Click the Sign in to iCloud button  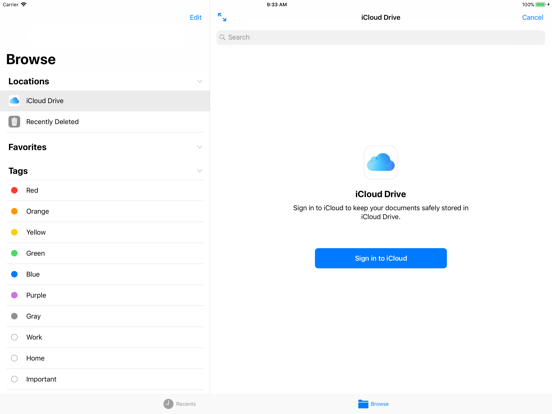click(x=381, y=258)
